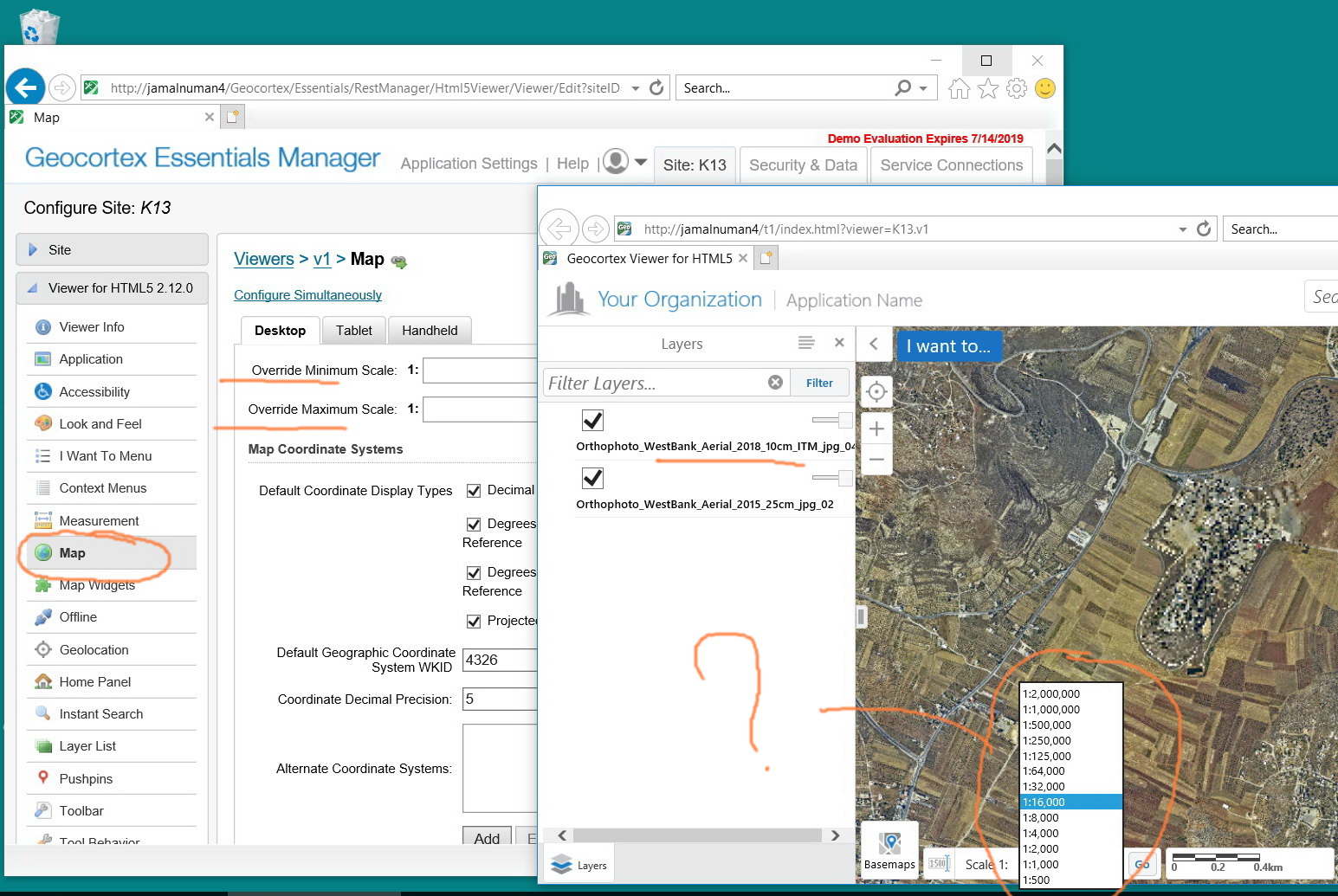Image resolution: width=1338 pixels, height=896 pixels.
Task: Open new tab in the Geocortex Viewer browser
Action: click(x=766, y=258)
